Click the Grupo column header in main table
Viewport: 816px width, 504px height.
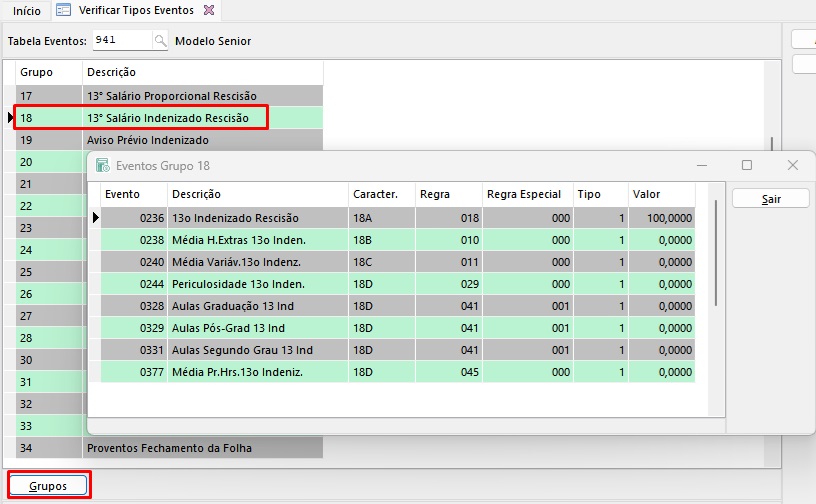click(x=48, y=72)
